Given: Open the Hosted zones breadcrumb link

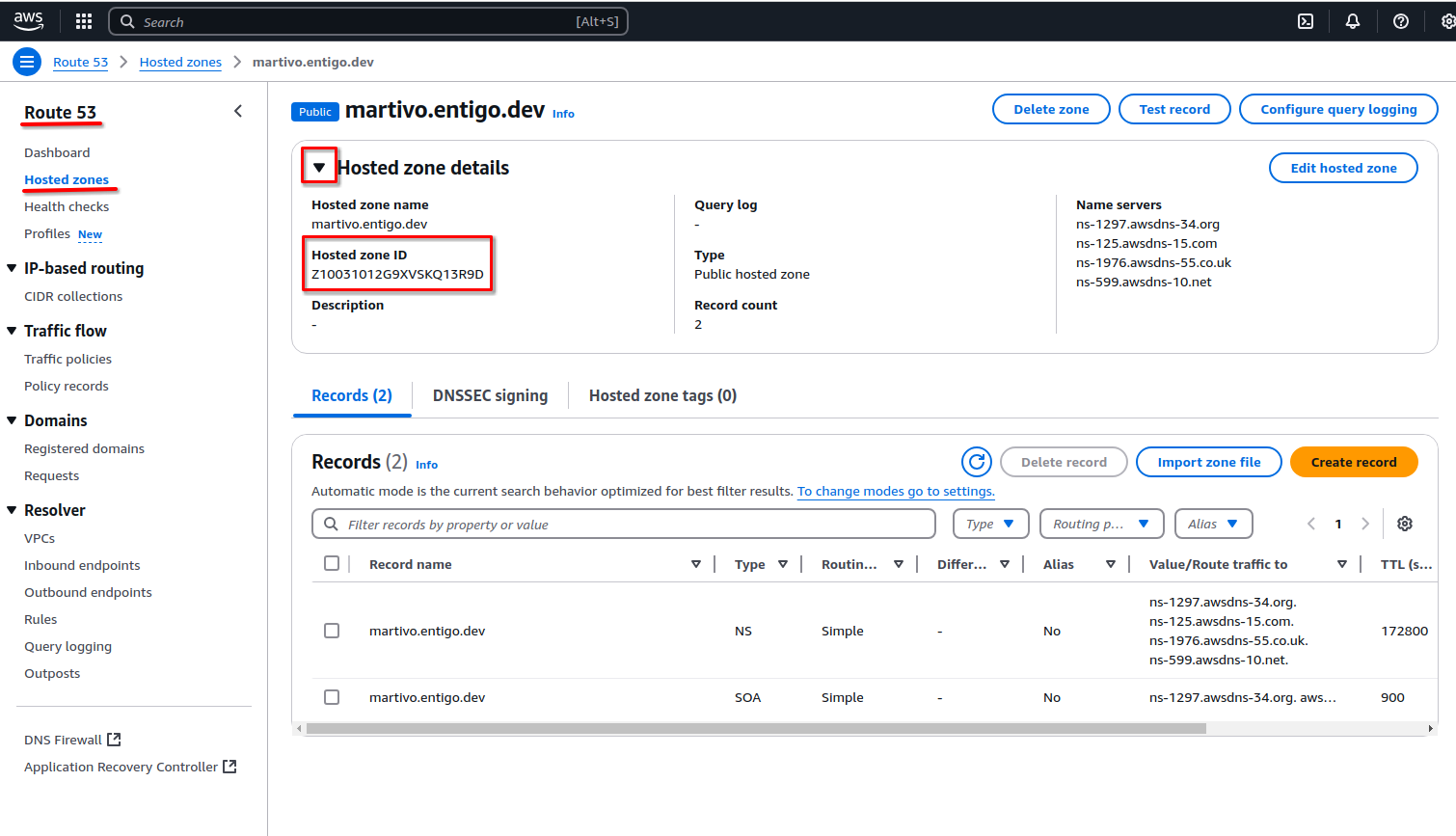Looking at the screenshot, I should pyautogui.click(x=180, y=62).
